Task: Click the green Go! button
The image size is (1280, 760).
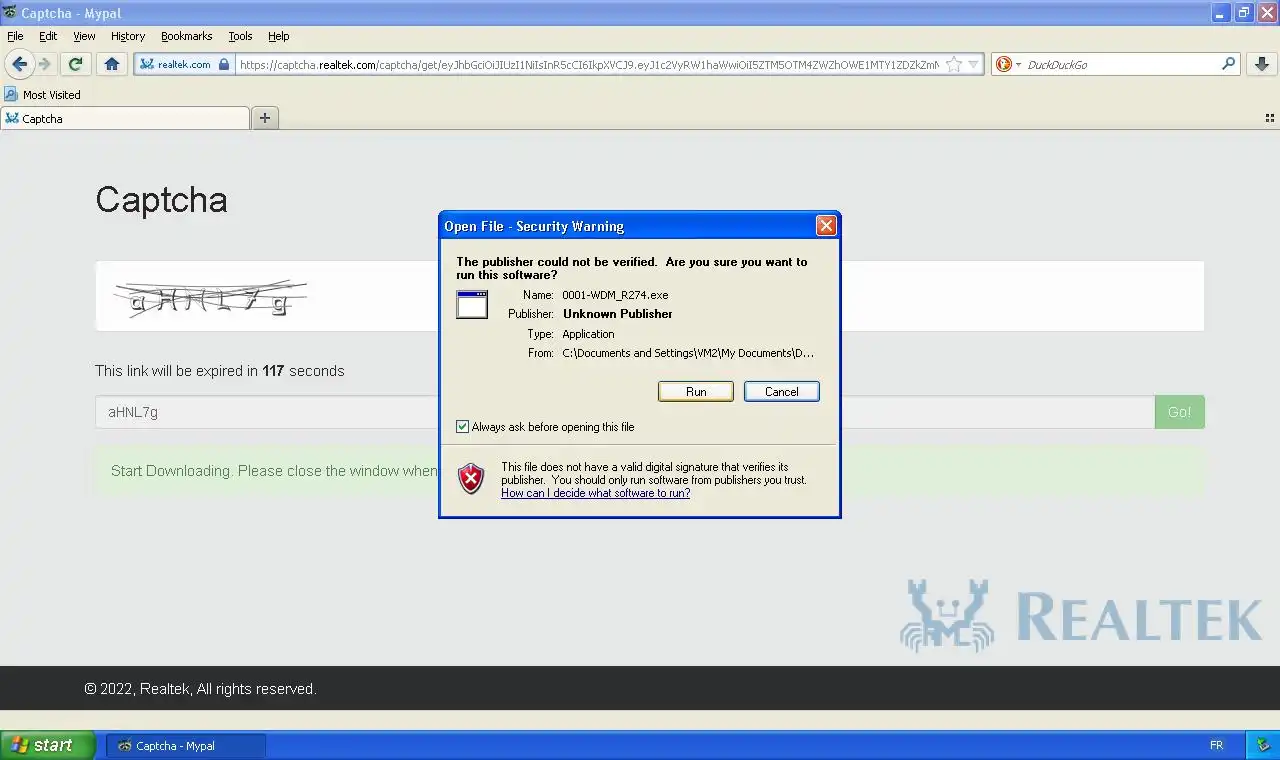Action: click(x=1180, y=412)
